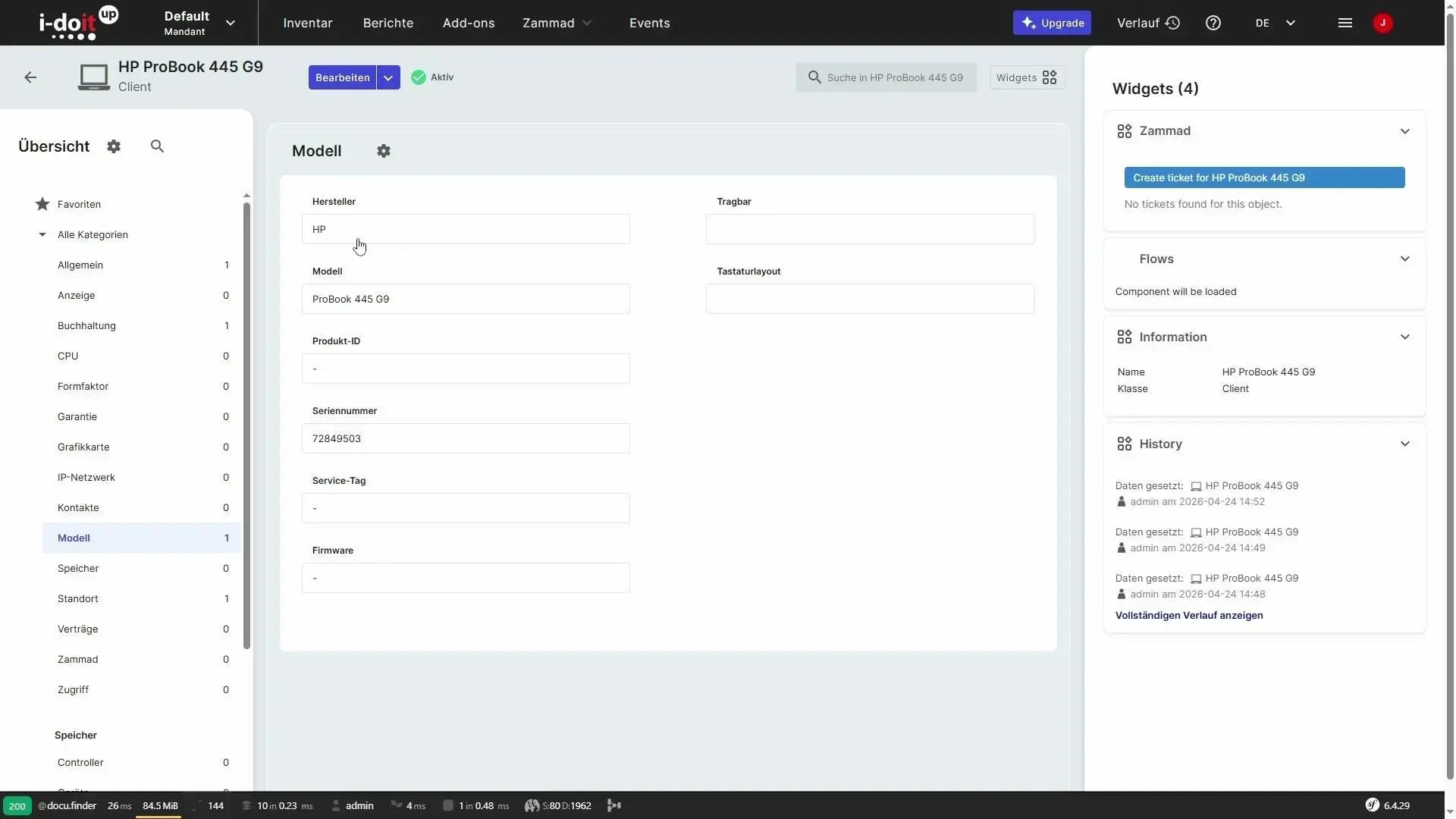Select the Standort category
The image size is (1456, 819).
tap(142, 598)
